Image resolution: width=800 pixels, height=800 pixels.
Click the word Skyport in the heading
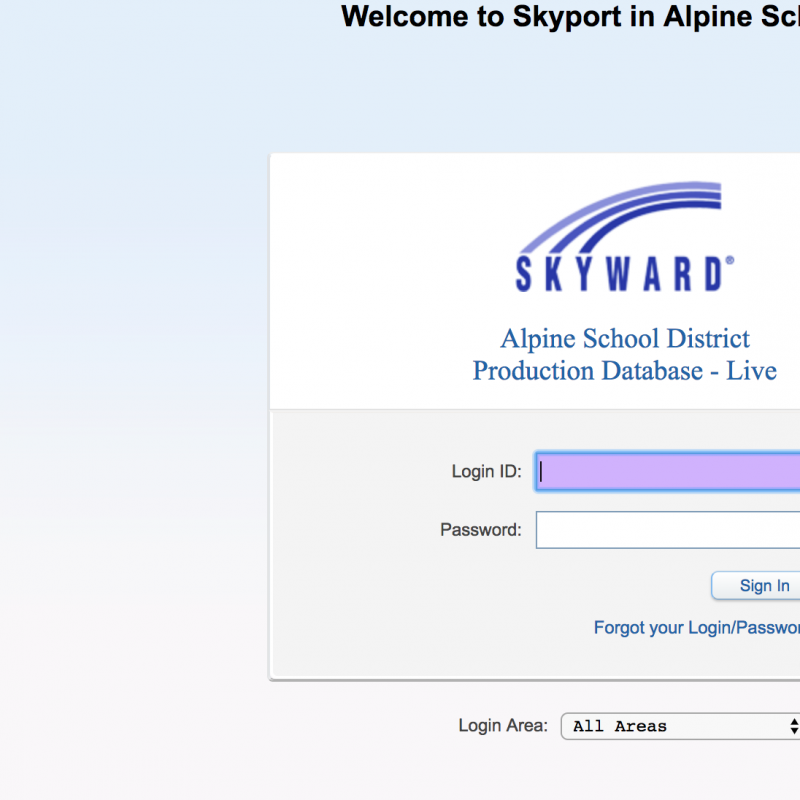[x=567, y=18]
